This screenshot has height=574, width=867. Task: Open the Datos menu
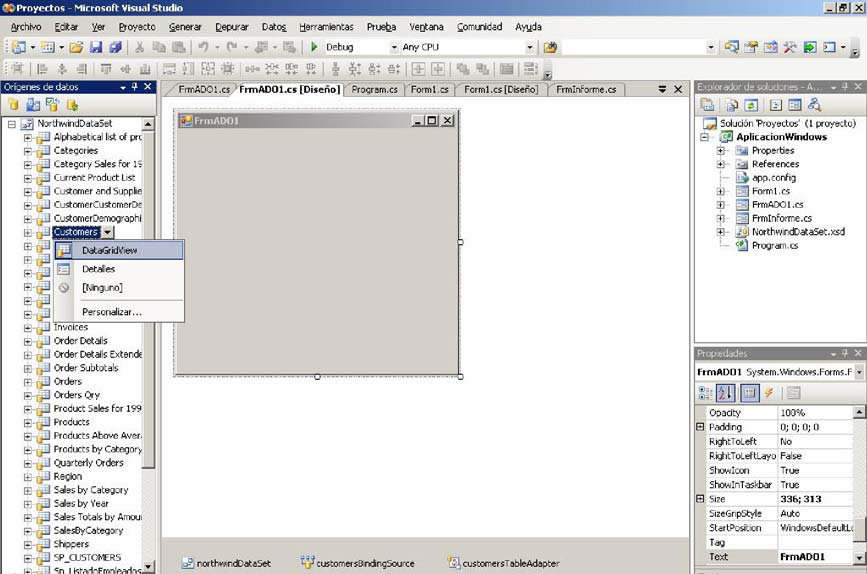274,27
